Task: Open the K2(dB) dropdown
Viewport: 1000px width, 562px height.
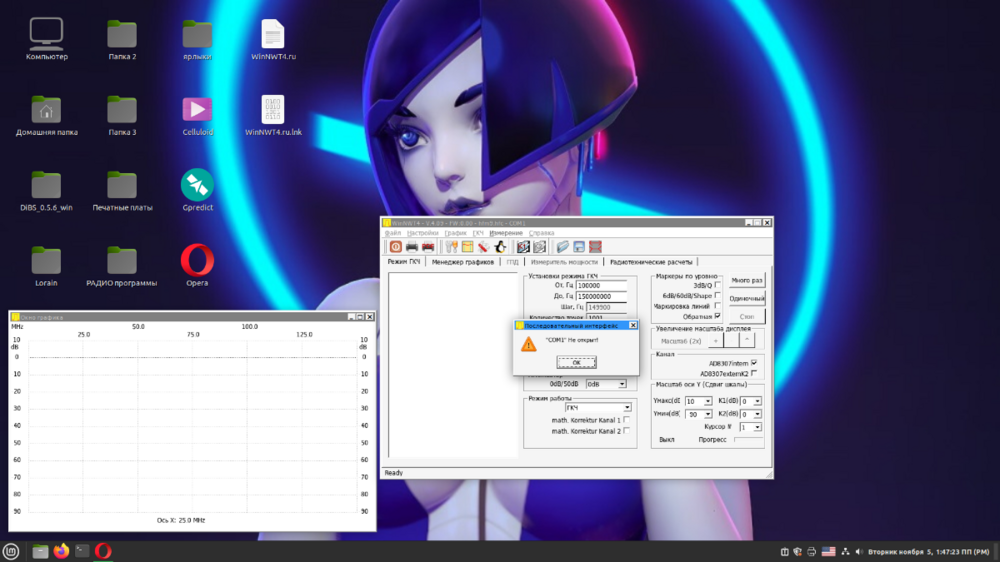Action: click(x=751, y=414)
